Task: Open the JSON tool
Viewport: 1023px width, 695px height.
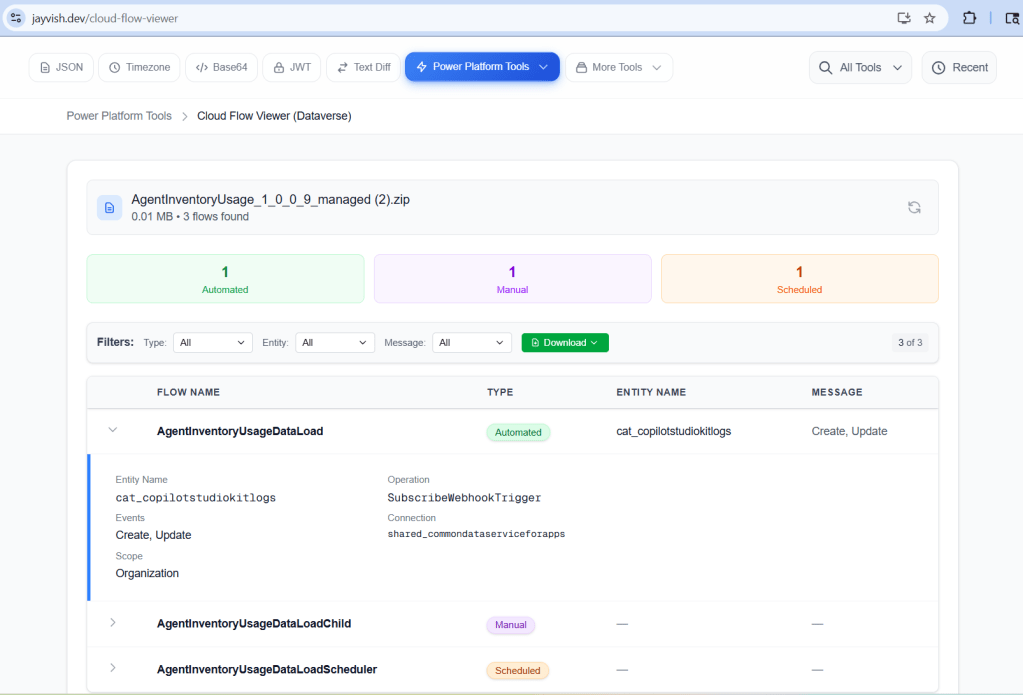Action: [x=61, y=67]
